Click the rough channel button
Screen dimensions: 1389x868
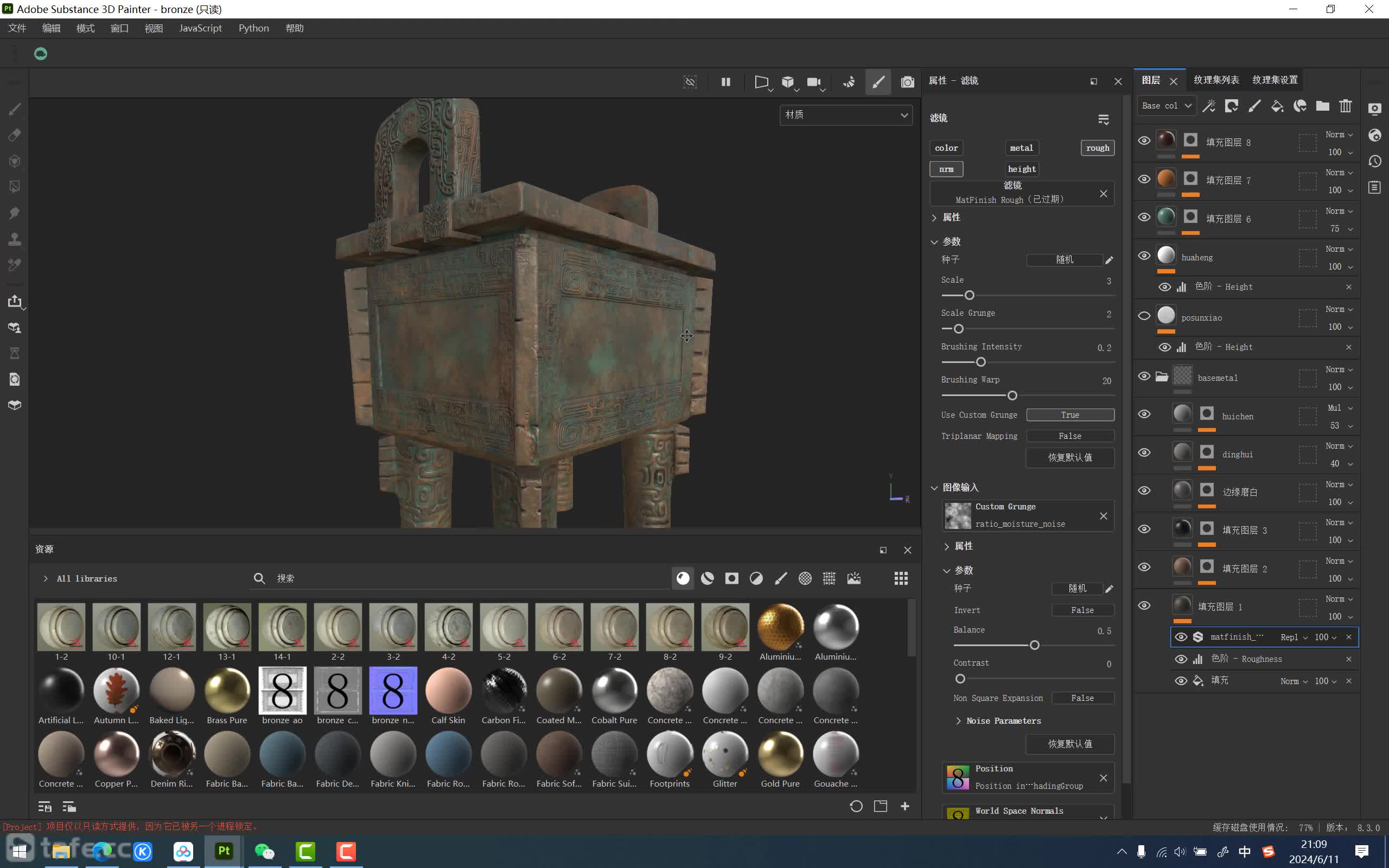tap(1098, 148)
